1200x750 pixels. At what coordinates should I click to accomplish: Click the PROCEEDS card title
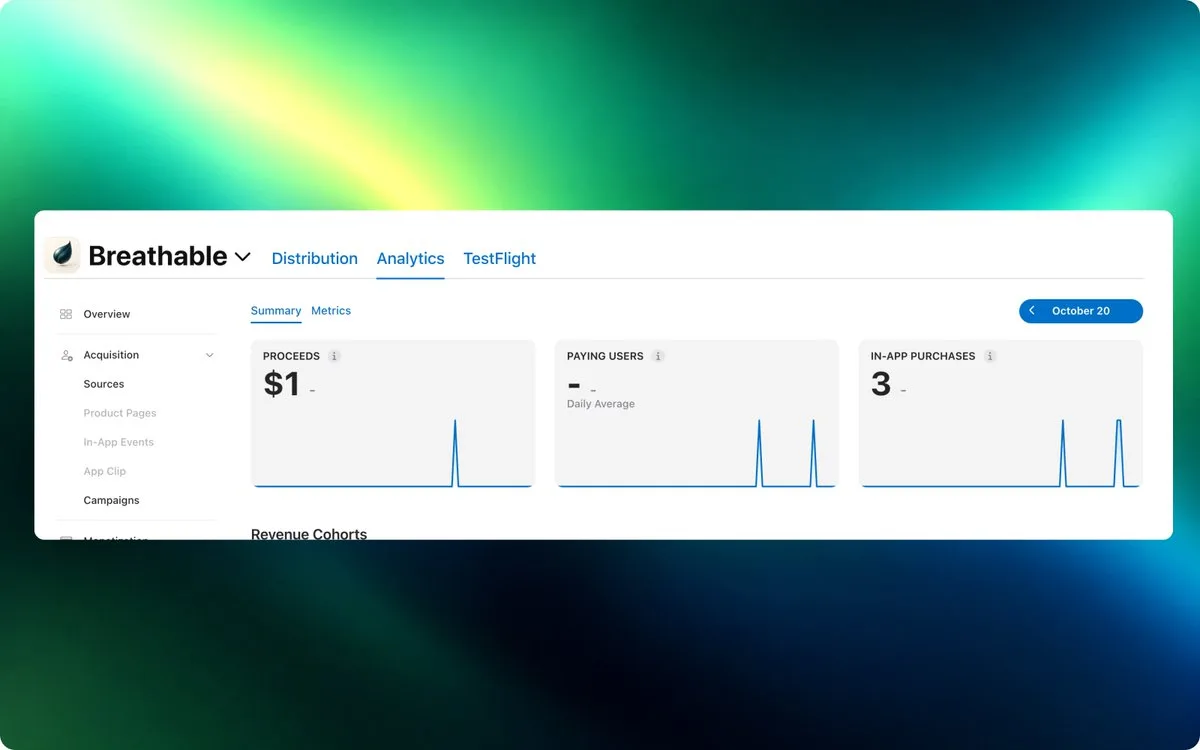291,356
